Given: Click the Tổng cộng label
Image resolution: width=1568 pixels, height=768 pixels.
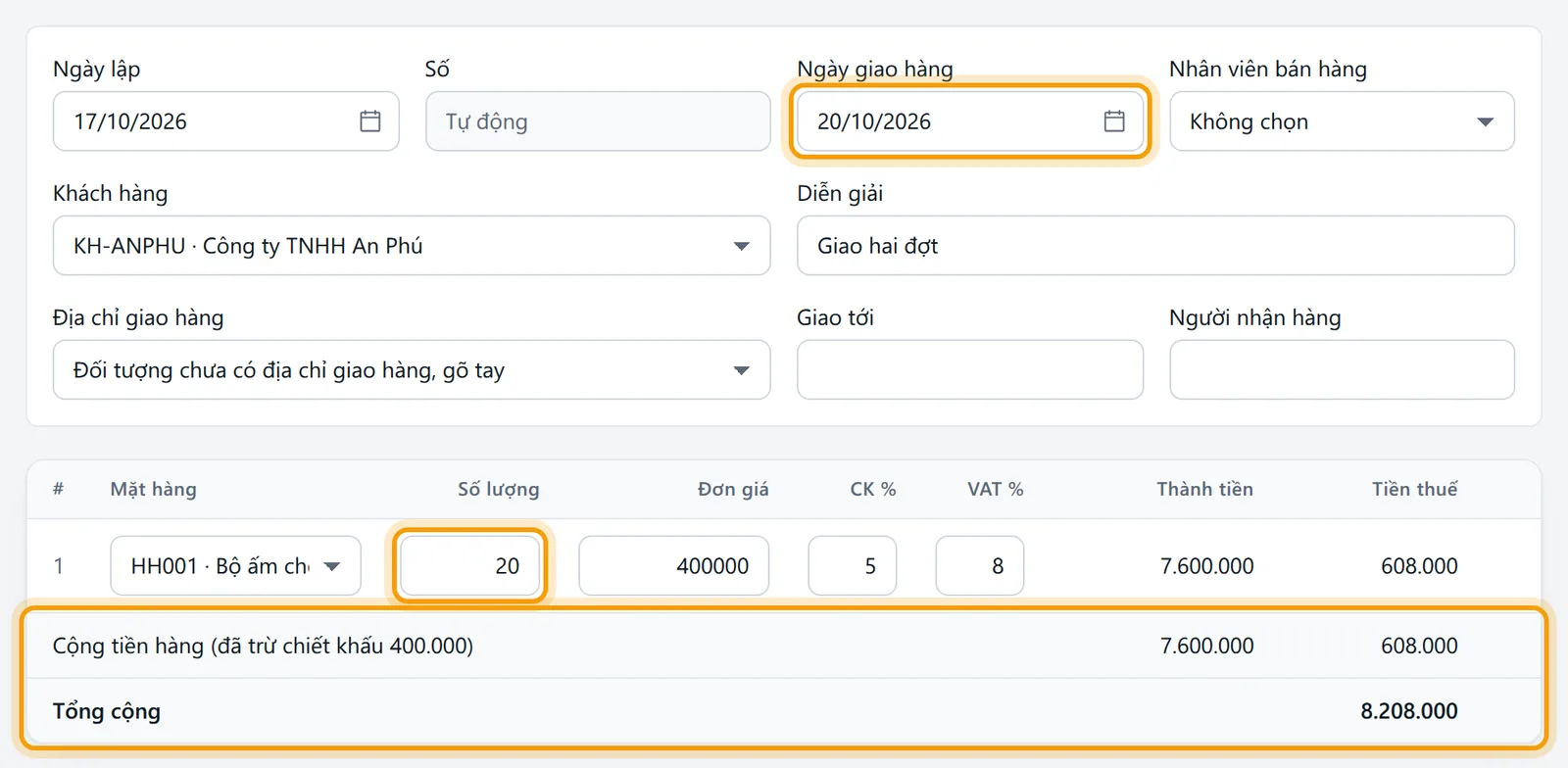Looking at the screenshot, I should (x=107, y=711).
